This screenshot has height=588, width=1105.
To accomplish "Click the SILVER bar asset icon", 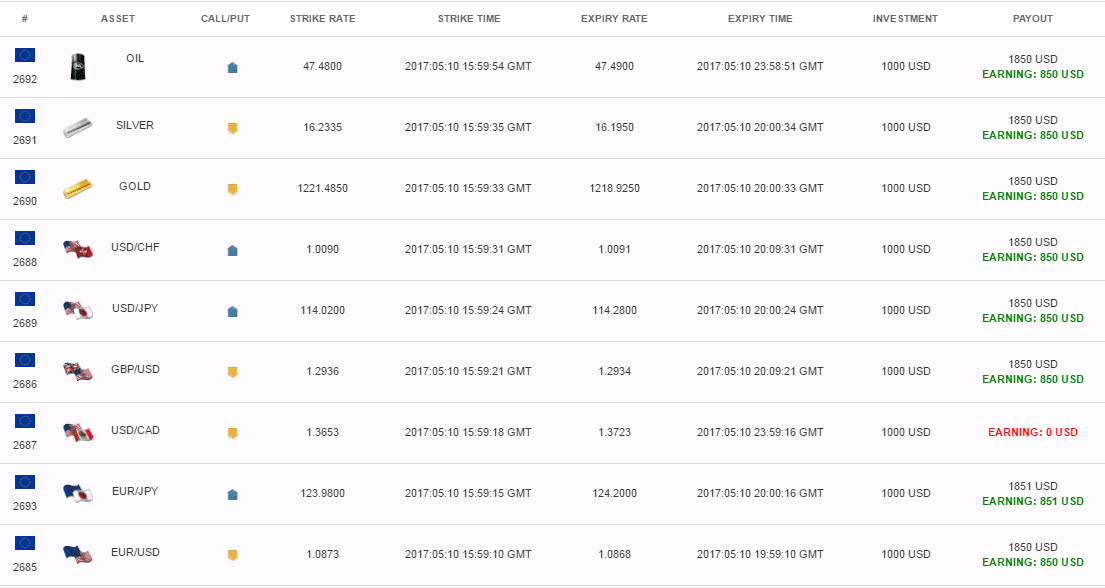I will tap(78, 128).
